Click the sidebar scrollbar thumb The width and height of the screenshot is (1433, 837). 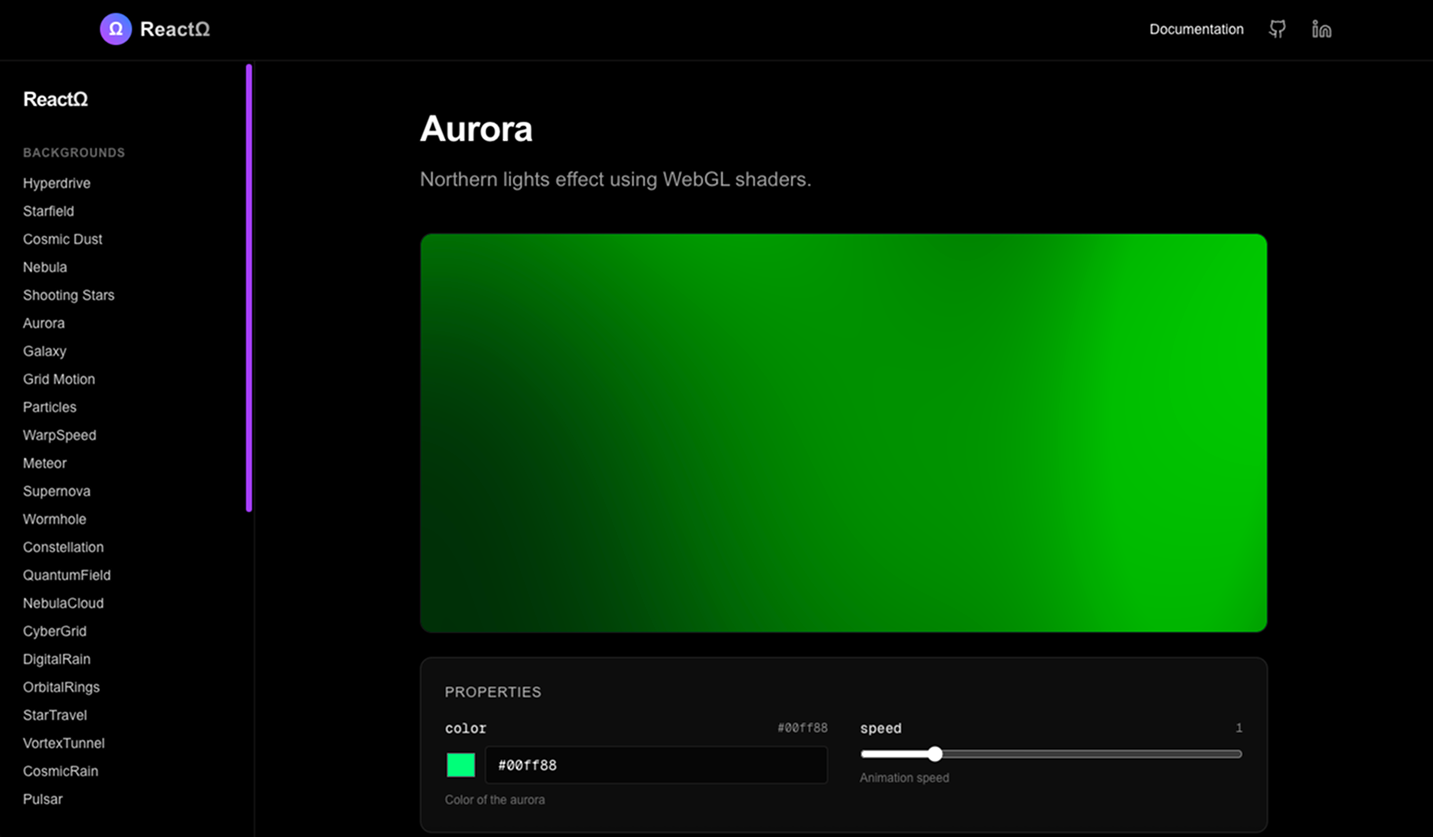coord(249,285)
